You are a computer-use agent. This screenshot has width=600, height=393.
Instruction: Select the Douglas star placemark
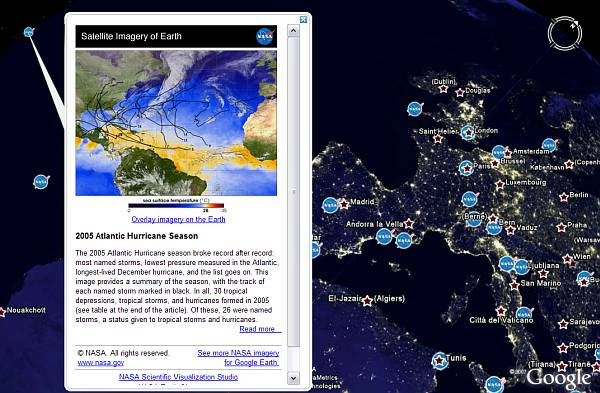point(460,92)
